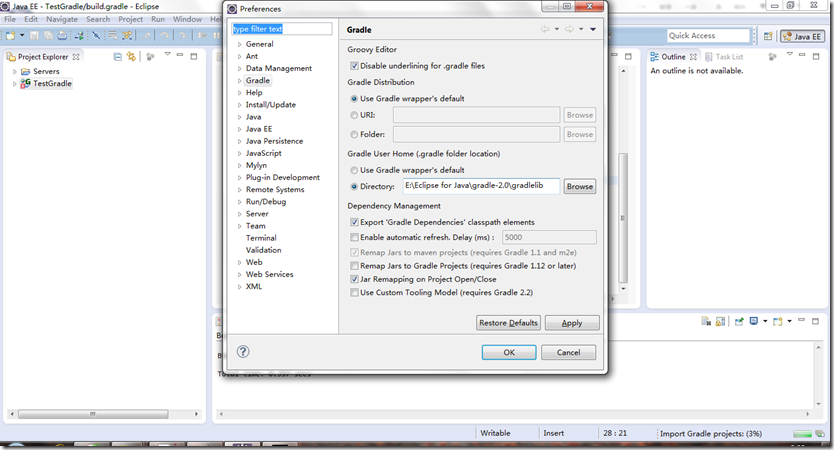834x450 pixels.
Task: Minimize the Project Explorer view
Action: [x=180, y=55]
